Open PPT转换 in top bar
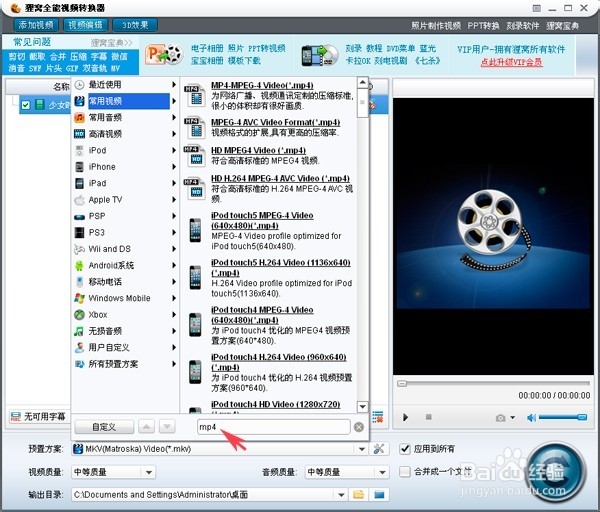Screen dimensions: 600x512 [x=483, y=26]
